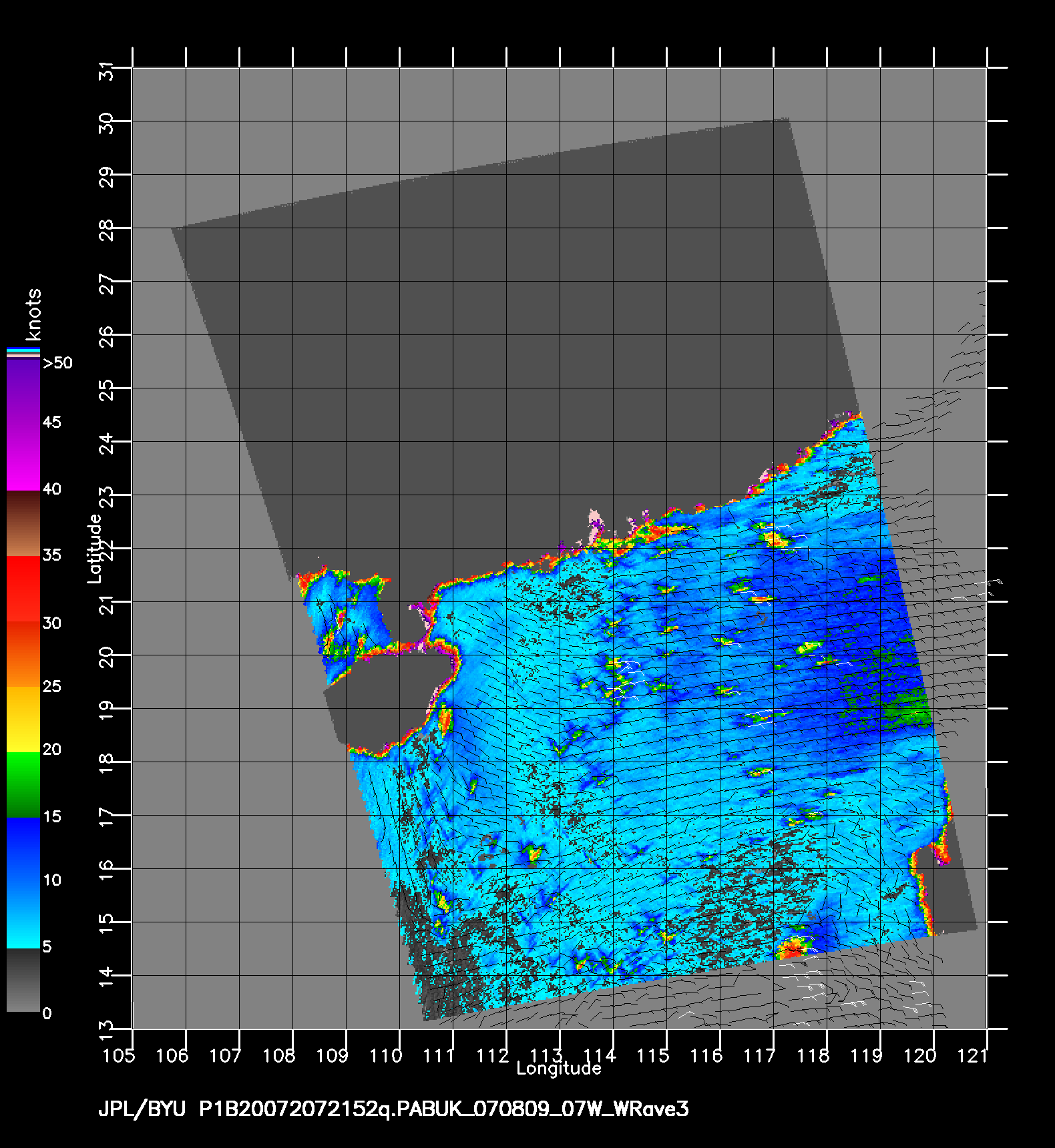Click longitude tick label '109'
Viewport: 1055px width, 1148px height.
coord(333,1056)
